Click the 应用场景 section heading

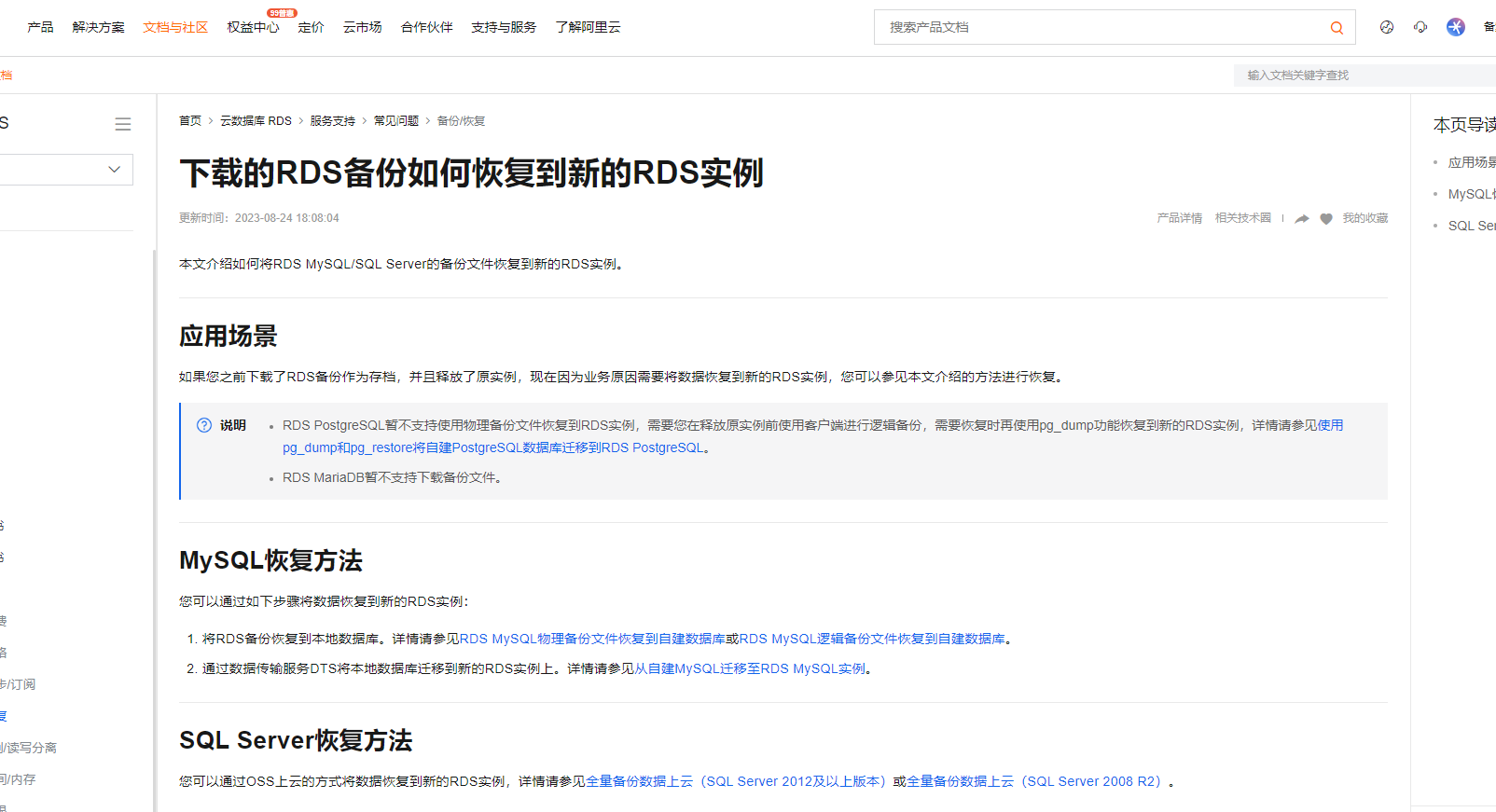(229, 336)
